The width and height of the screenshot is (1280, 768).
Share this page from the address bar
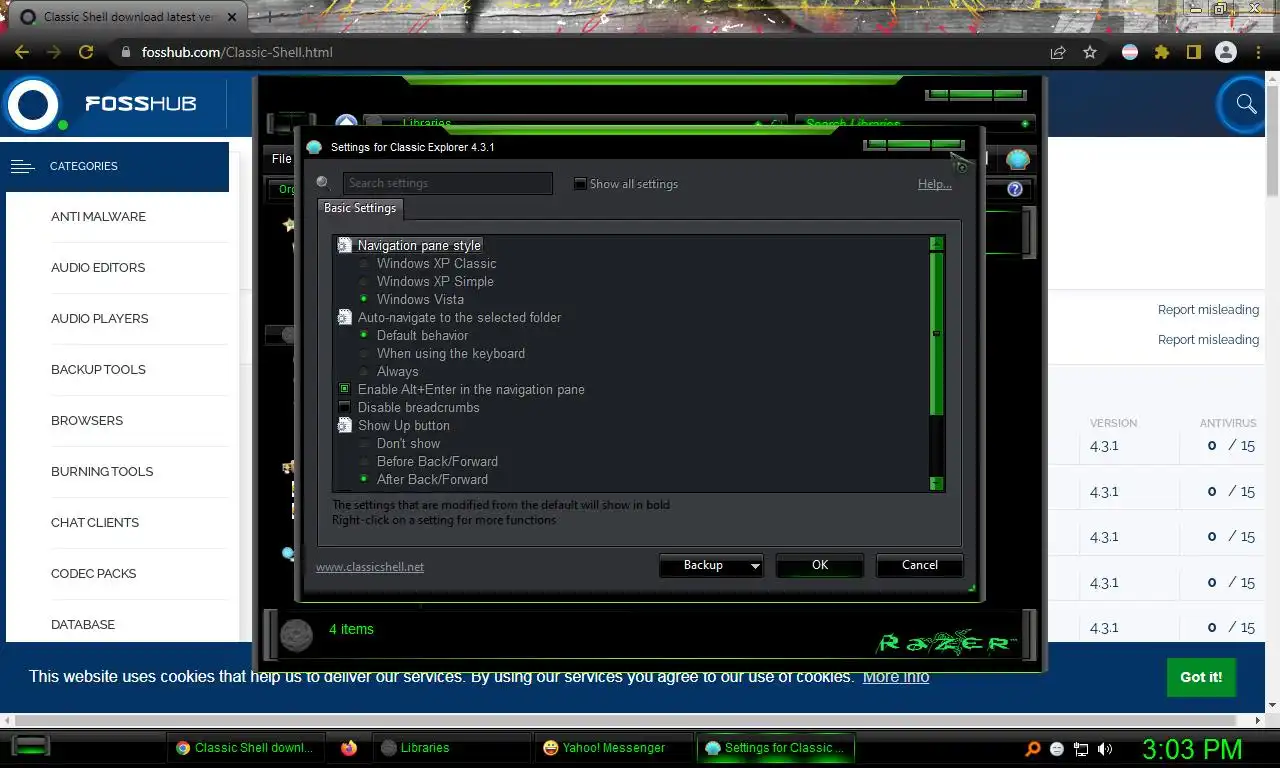tap(1058, 52)
